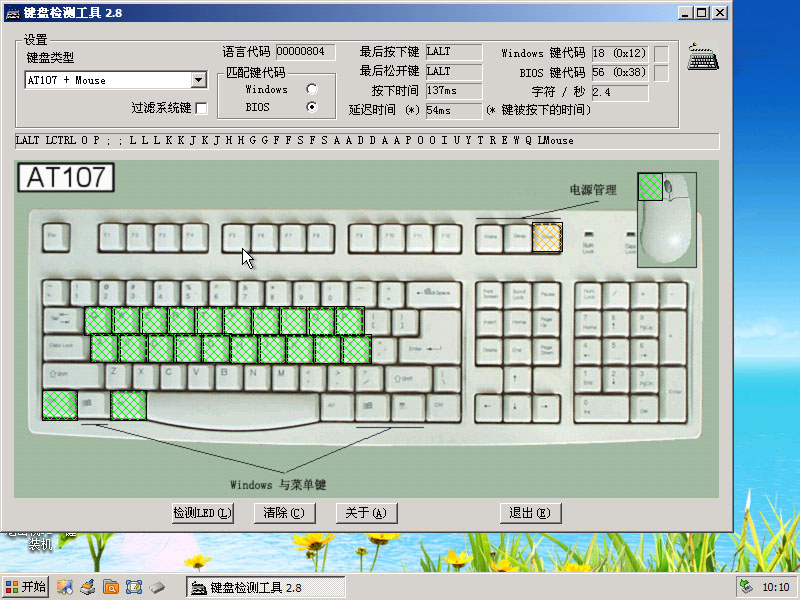Click the numpad 0 Ins key
The width and height of the screenshot is (800, 600).
(x=602, y=408)
